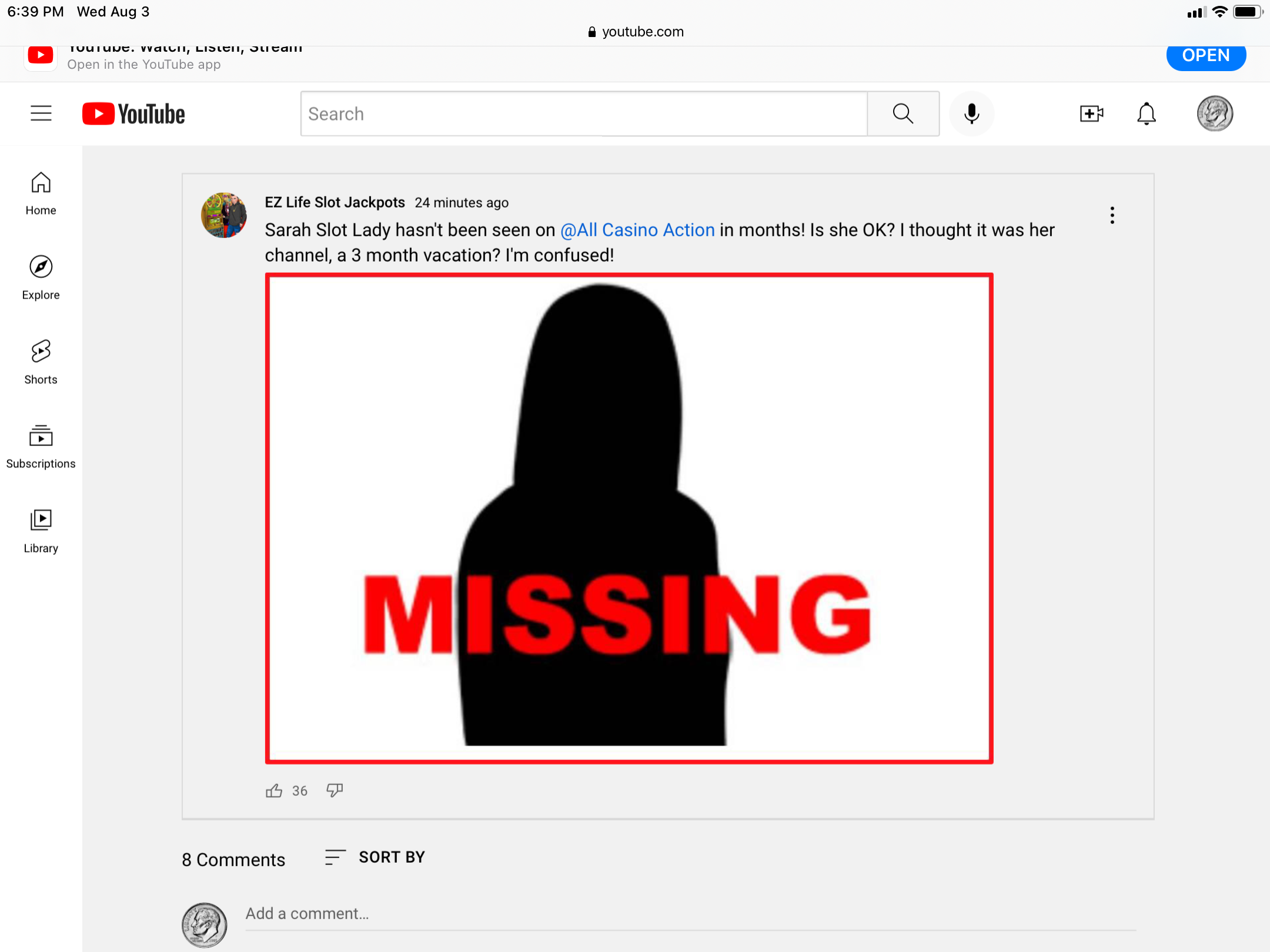Open the create video icon
The height and width of the screenshot is (952, 1270).
(x=1091, y=113)
